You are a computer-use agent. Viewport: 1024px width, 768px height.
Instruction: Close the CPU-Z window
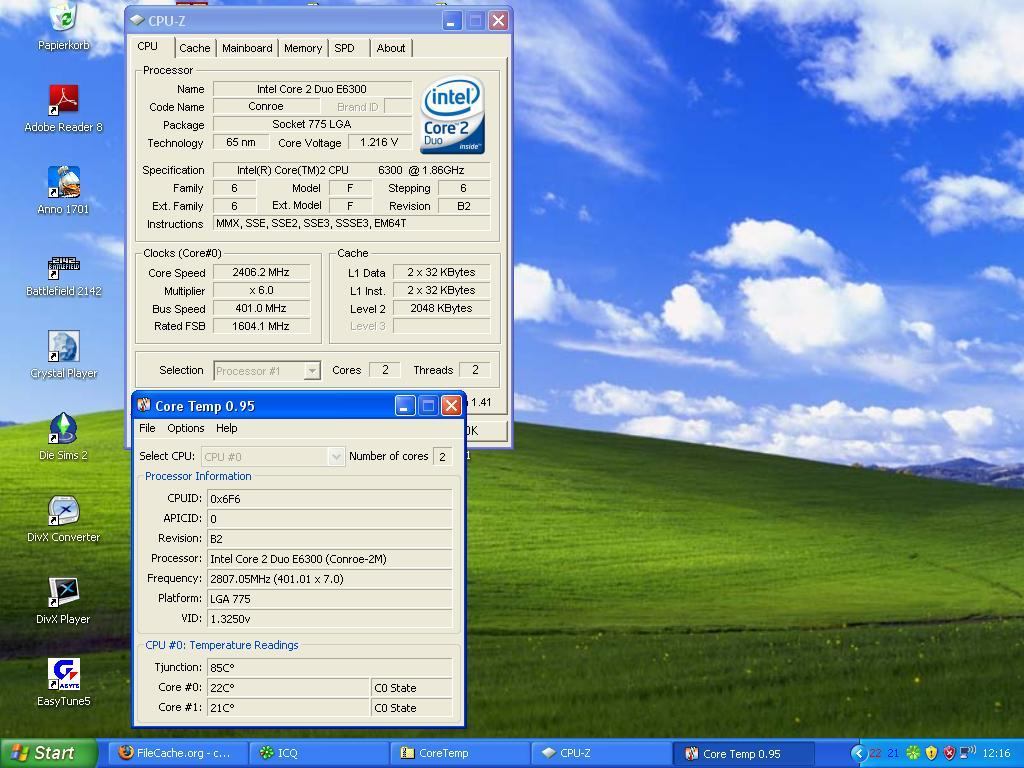498,21
